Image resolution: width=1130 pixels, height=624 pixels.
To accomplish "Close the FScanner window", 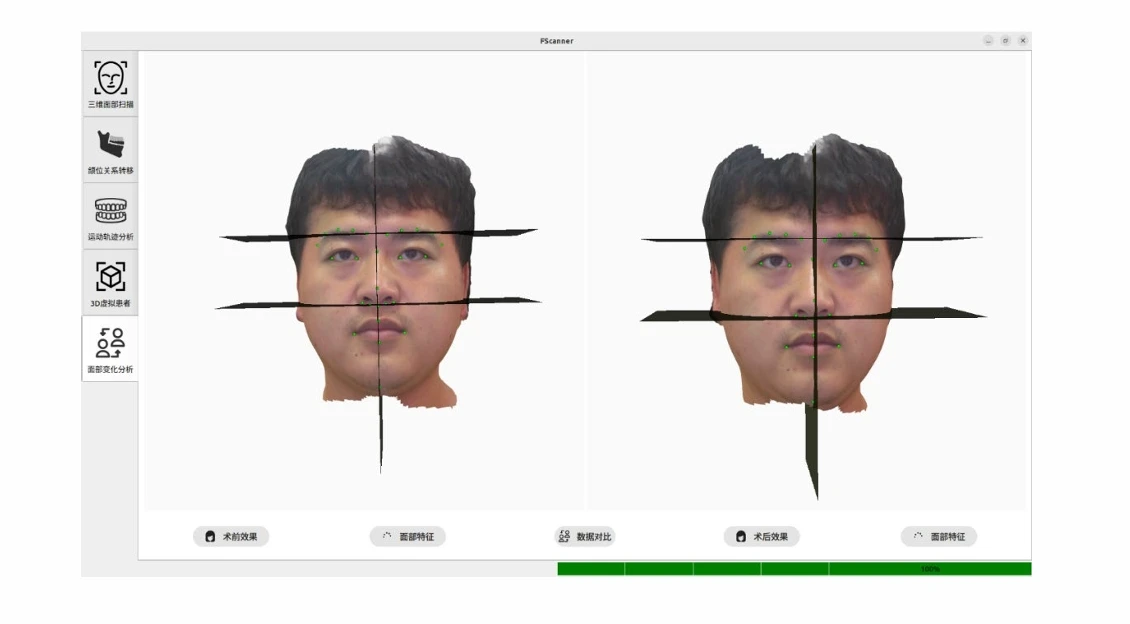I will (1023, 41).
